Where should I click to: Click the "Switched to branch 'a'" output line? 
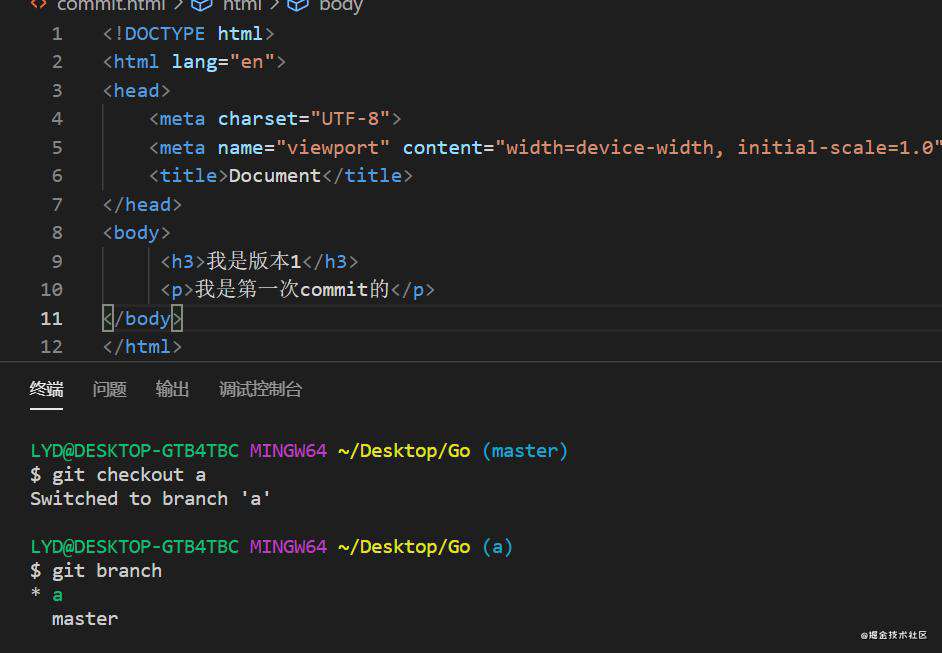click(150, 499)
